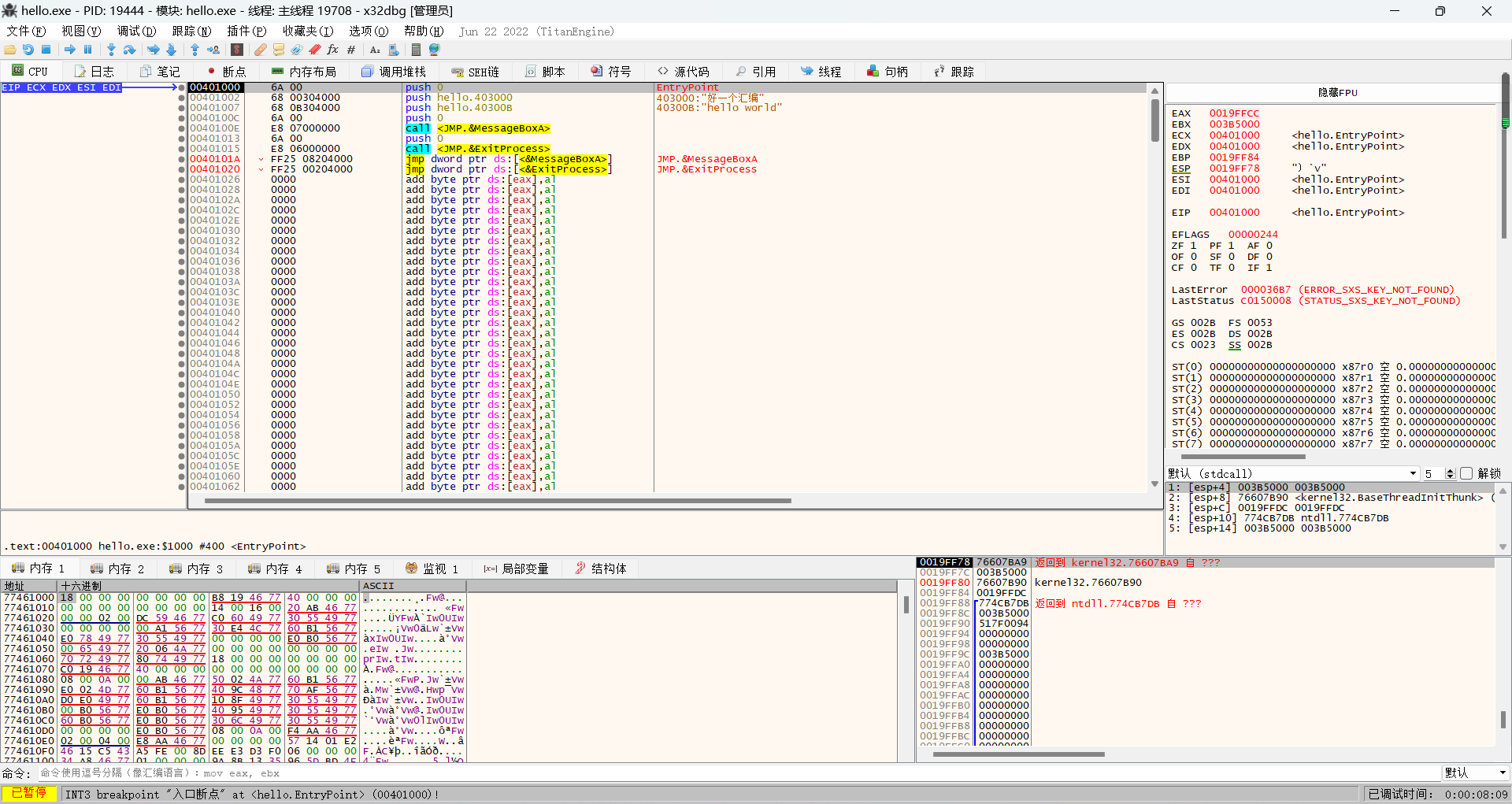Open the 调试(D) menu
1512x804 pixels.
coord(136,31)
